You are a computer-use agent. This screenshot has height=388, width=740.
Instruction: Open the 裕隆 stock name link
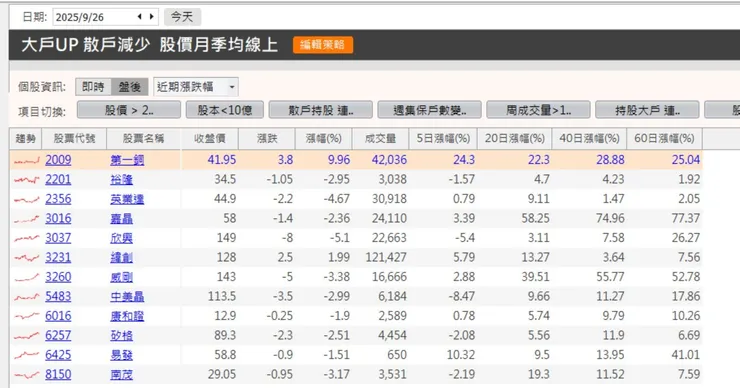(x=121, y=180)
